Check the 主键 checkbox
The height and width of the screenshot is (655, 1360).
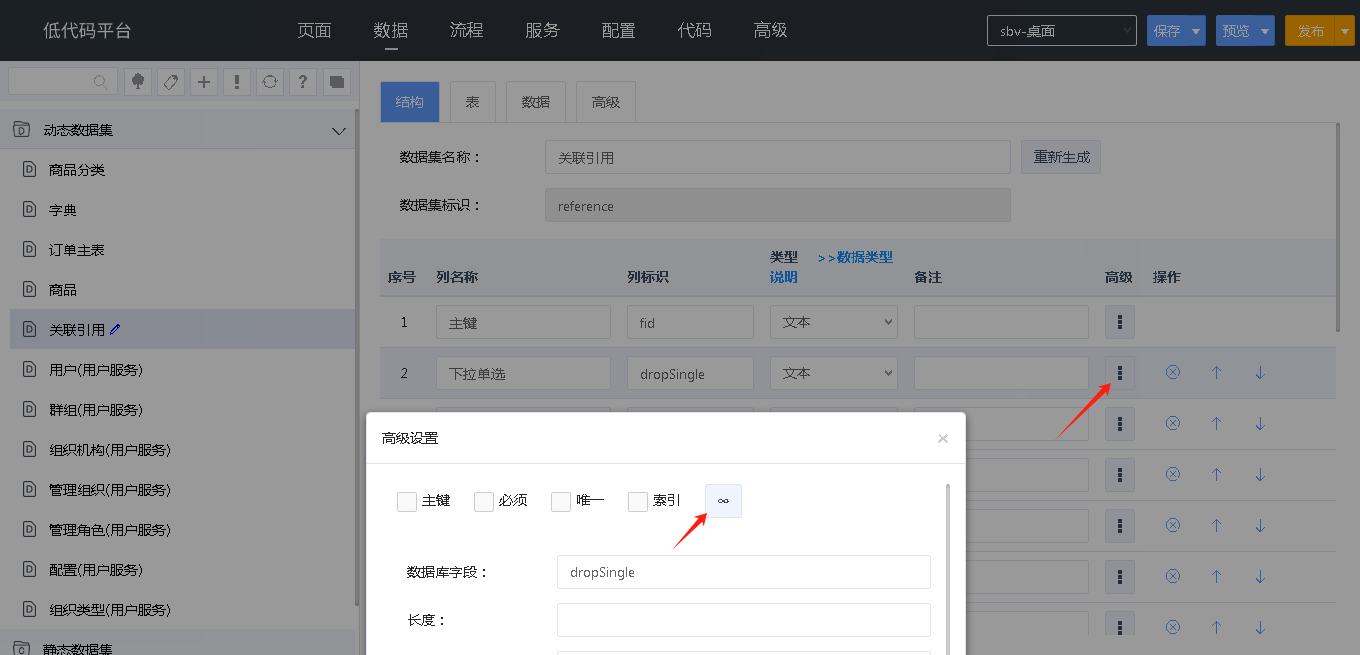point(407,501)
